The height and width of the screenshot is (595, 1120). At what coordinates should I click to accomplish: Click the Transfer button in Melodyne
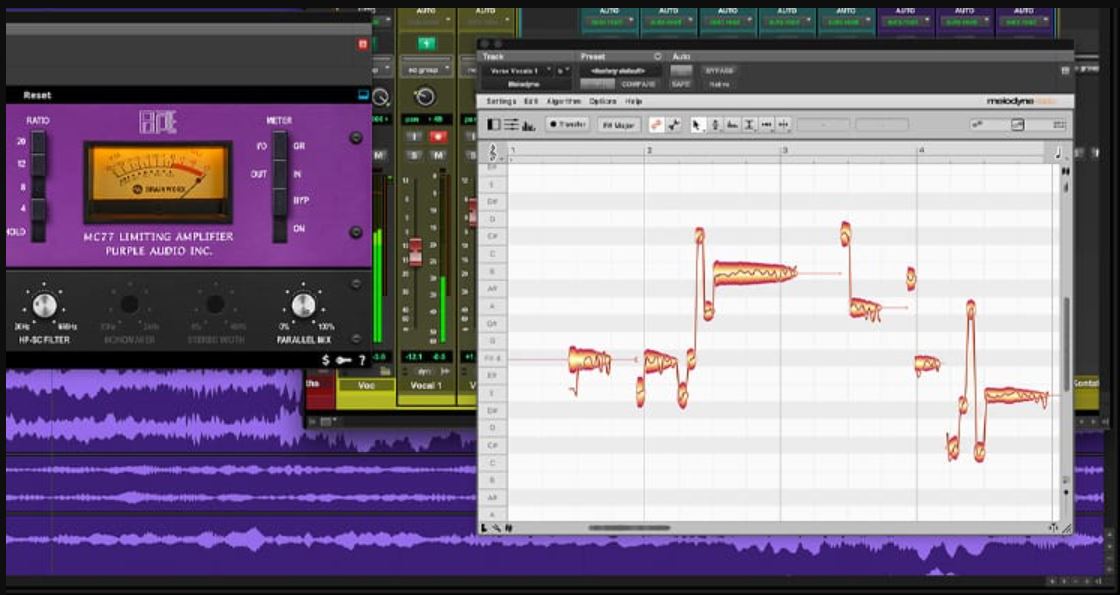[x=568, y=125]
